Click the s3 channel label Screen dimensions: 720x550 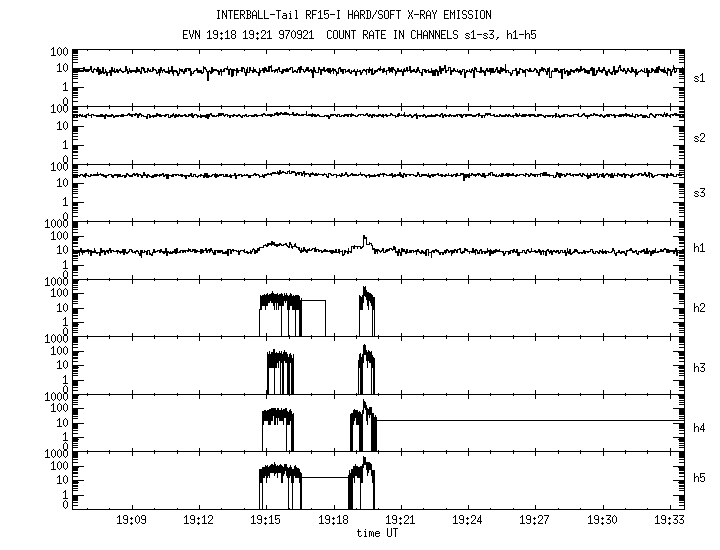tap(701, 192)
